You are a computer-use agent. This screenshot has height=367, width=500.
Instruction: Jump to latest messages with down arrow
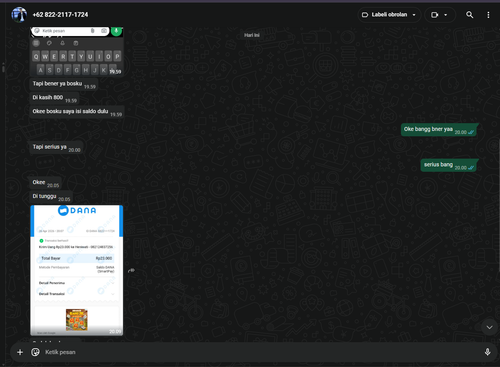point(489,327)
